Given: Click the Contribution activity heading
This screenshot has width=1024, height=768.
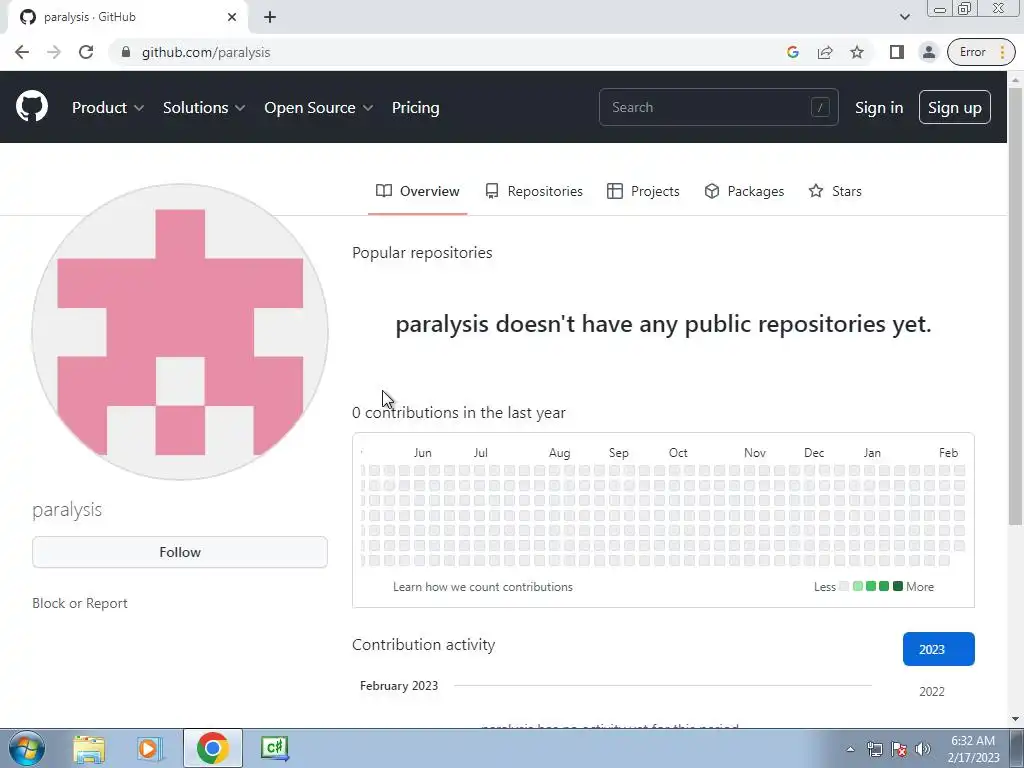Looking at the screenshot, I should click(423, 645).
